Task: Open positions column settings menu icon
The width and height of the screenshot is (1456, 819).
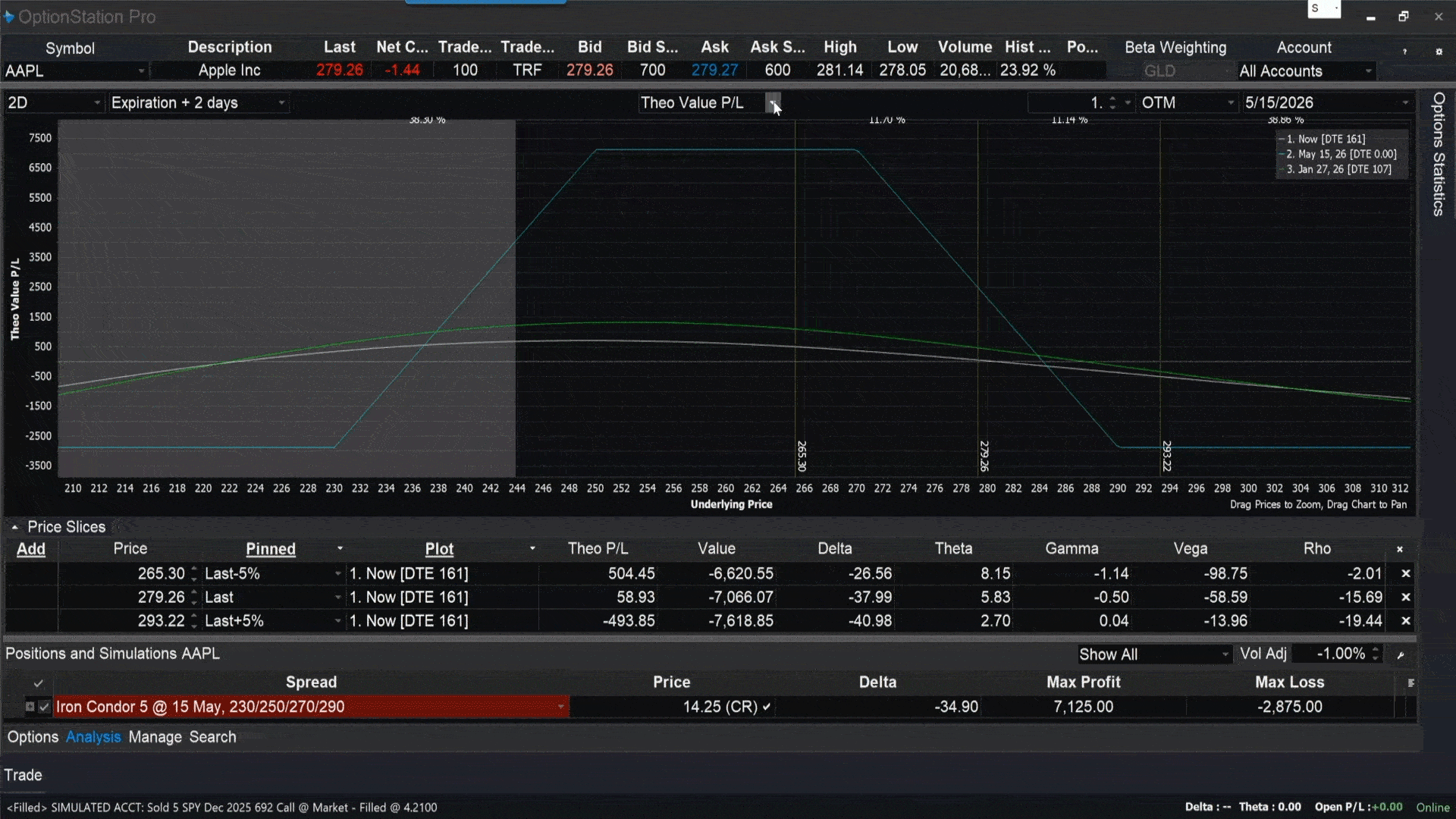Action: 1410,683
